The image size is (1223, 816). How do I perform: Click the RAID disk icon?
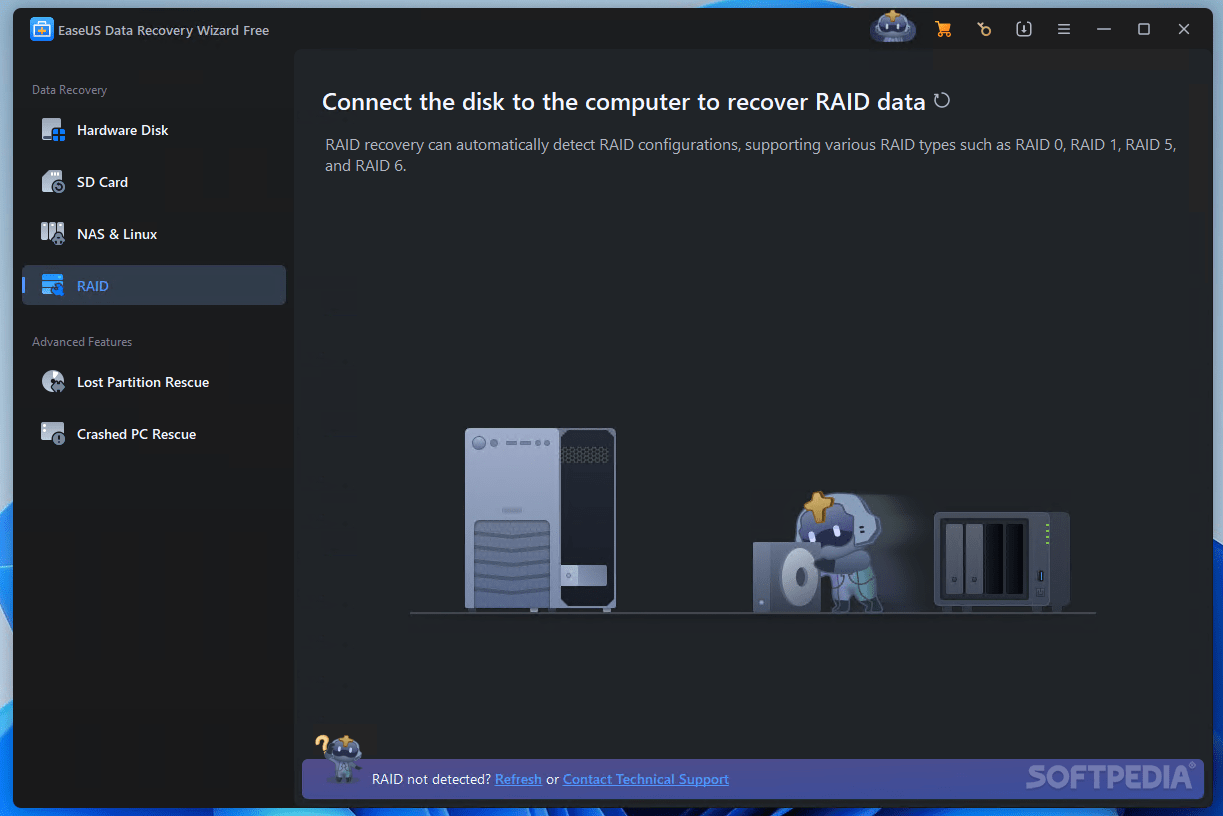click(53, 286)
